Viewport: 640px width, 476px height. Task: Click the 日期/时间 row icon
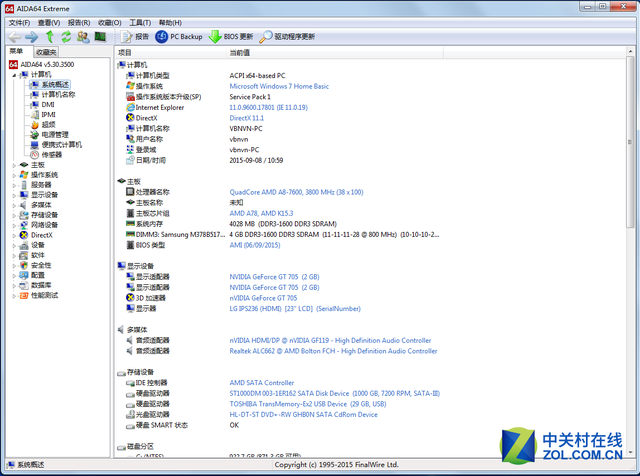coord(130,160)
